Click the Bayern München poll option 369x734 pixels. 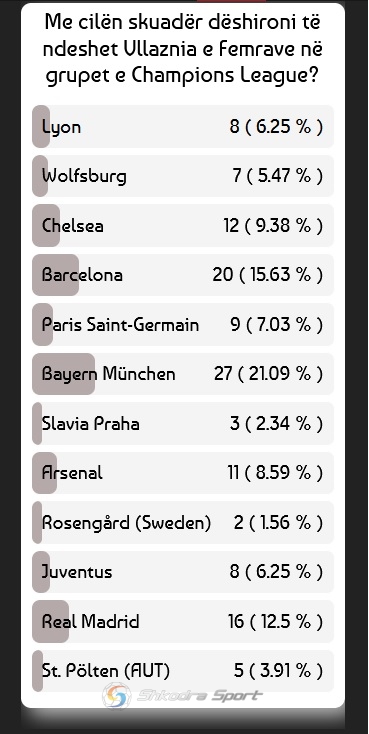pyautogui.click(x=183, y=374)
